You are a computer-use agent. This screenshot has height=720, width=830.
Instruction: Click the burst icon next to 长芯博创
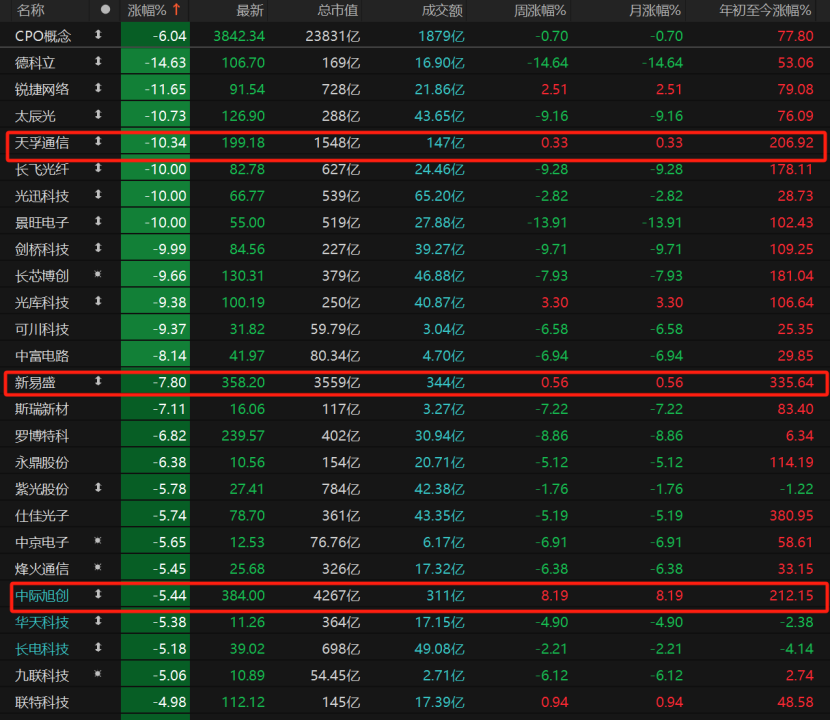coord(98,275)
